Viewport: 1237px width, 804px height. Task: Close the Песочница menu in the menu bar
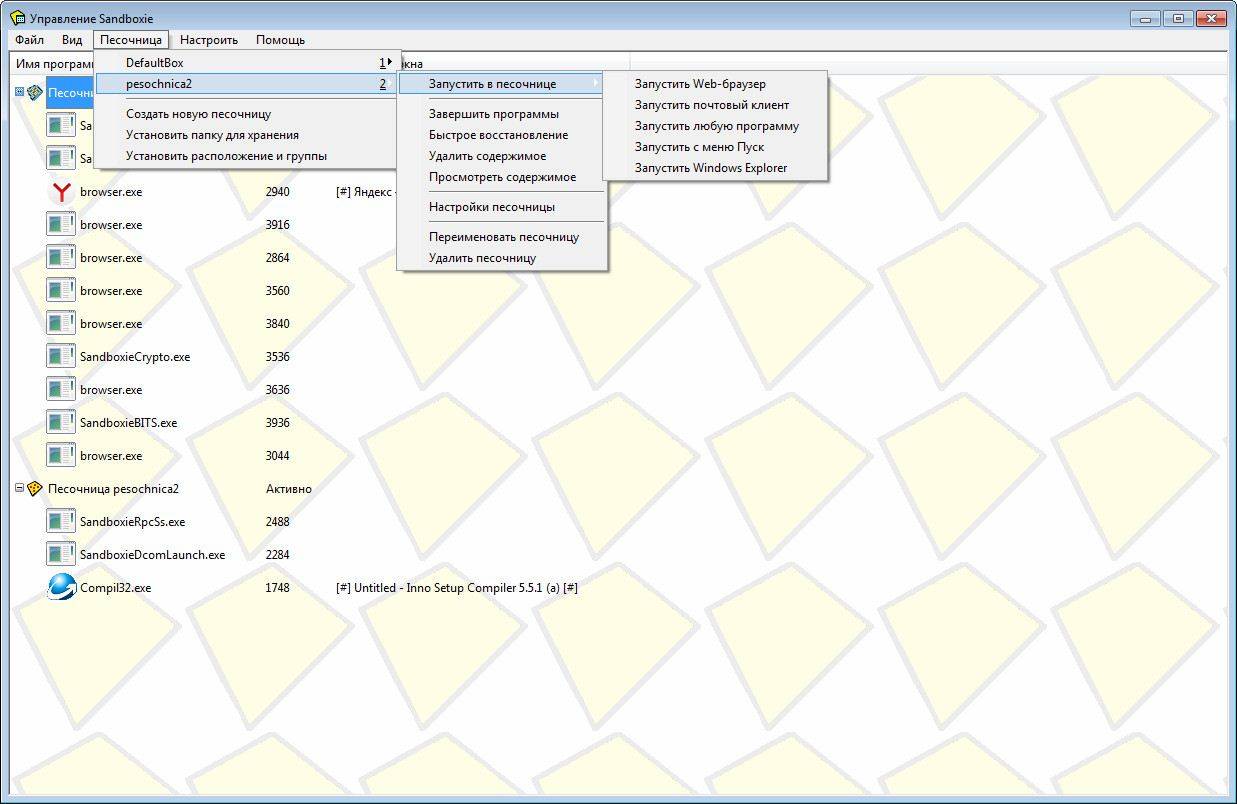pyautogui.click(x=131, y=40)
